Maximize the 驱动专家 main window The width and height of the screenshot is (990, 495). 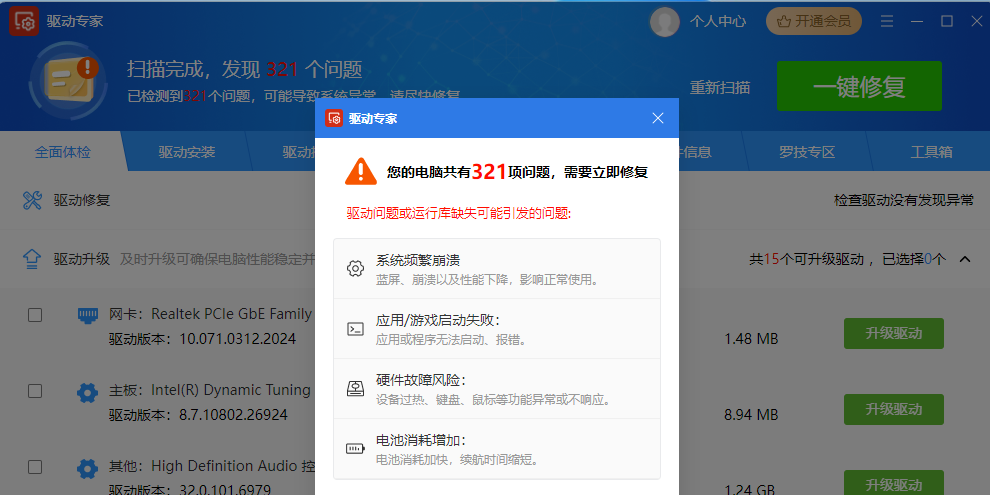pos(946,21)
